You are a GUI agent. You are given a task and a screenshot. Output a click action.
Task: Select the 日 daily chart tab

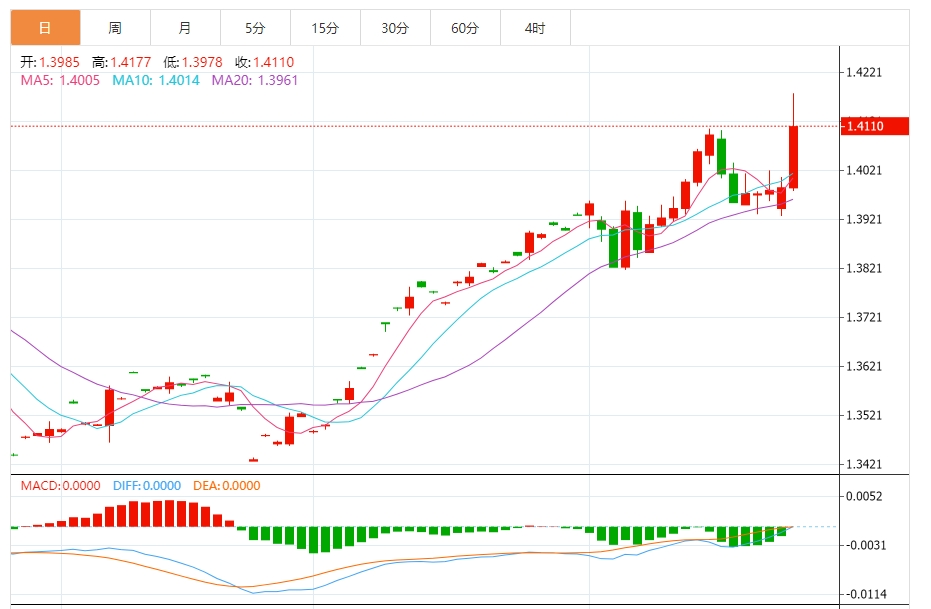[45, 29]
